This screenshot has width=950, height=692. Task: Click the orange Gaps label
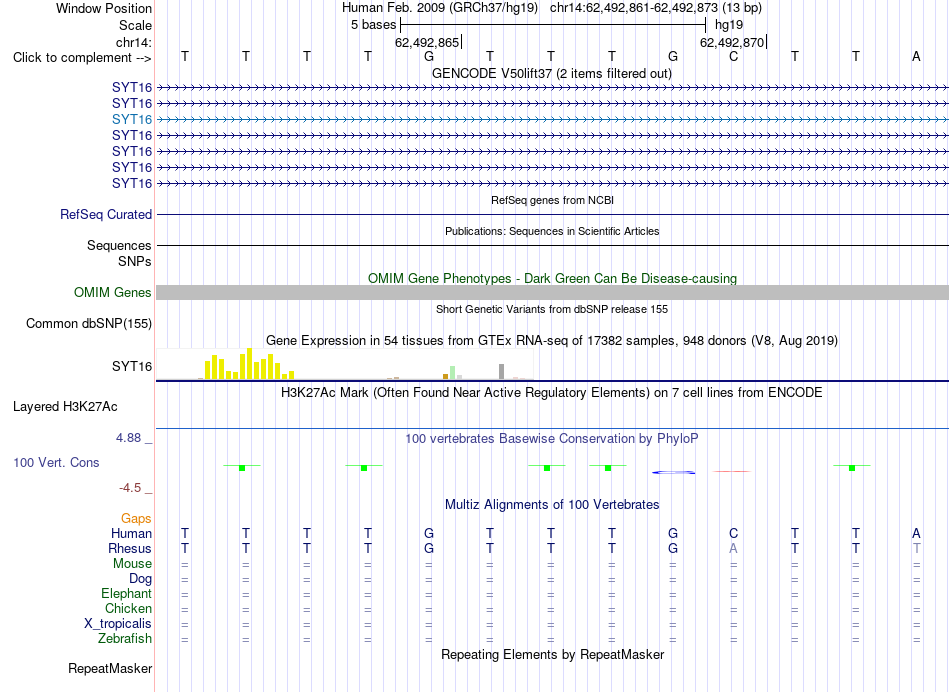(136, 519)
